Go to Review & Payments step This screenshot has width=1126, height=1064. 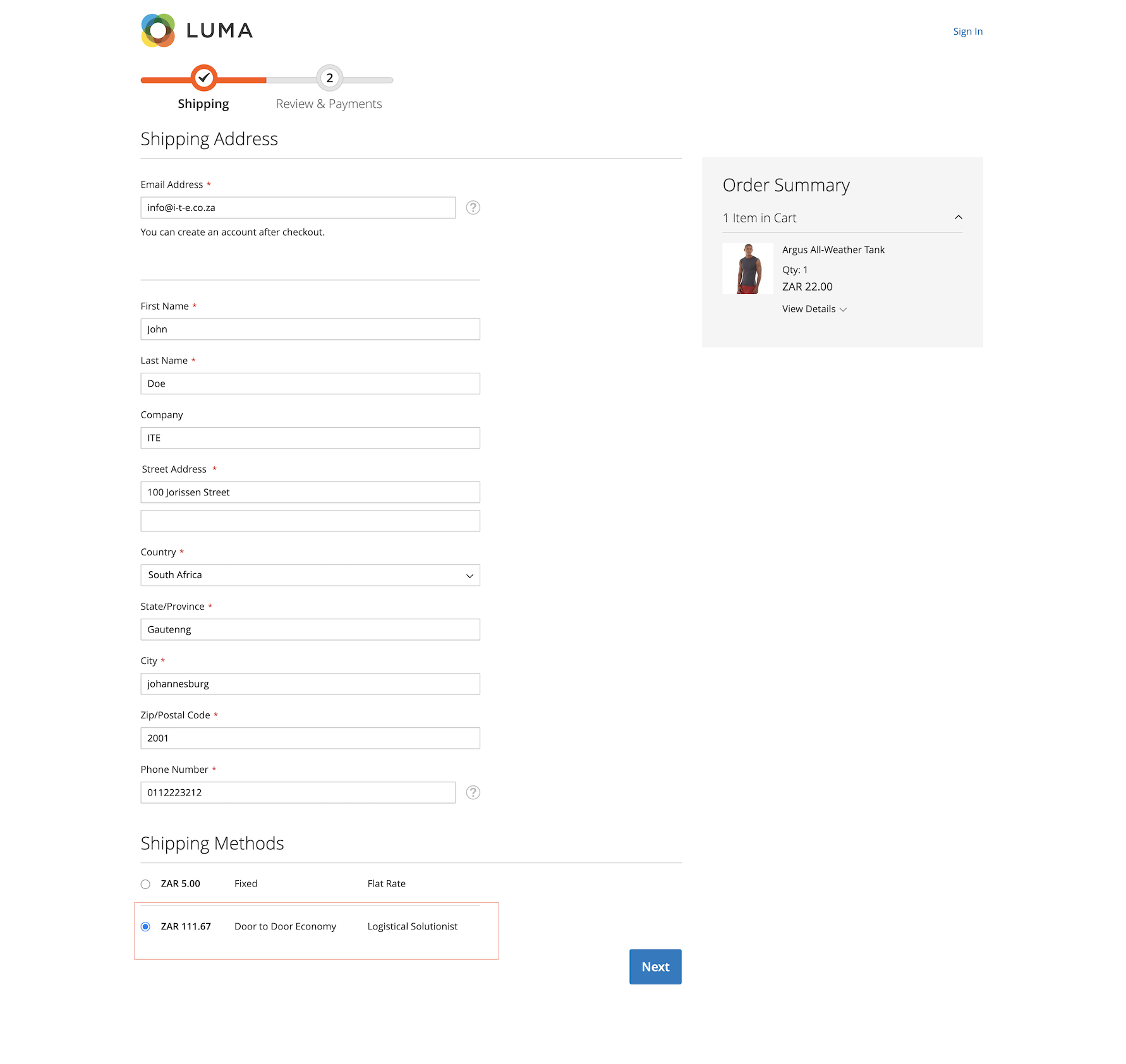[x=329, y=103]
